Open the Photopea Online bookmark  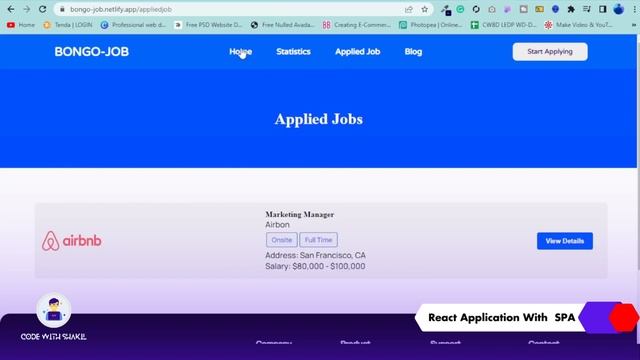tap(431, 25)
